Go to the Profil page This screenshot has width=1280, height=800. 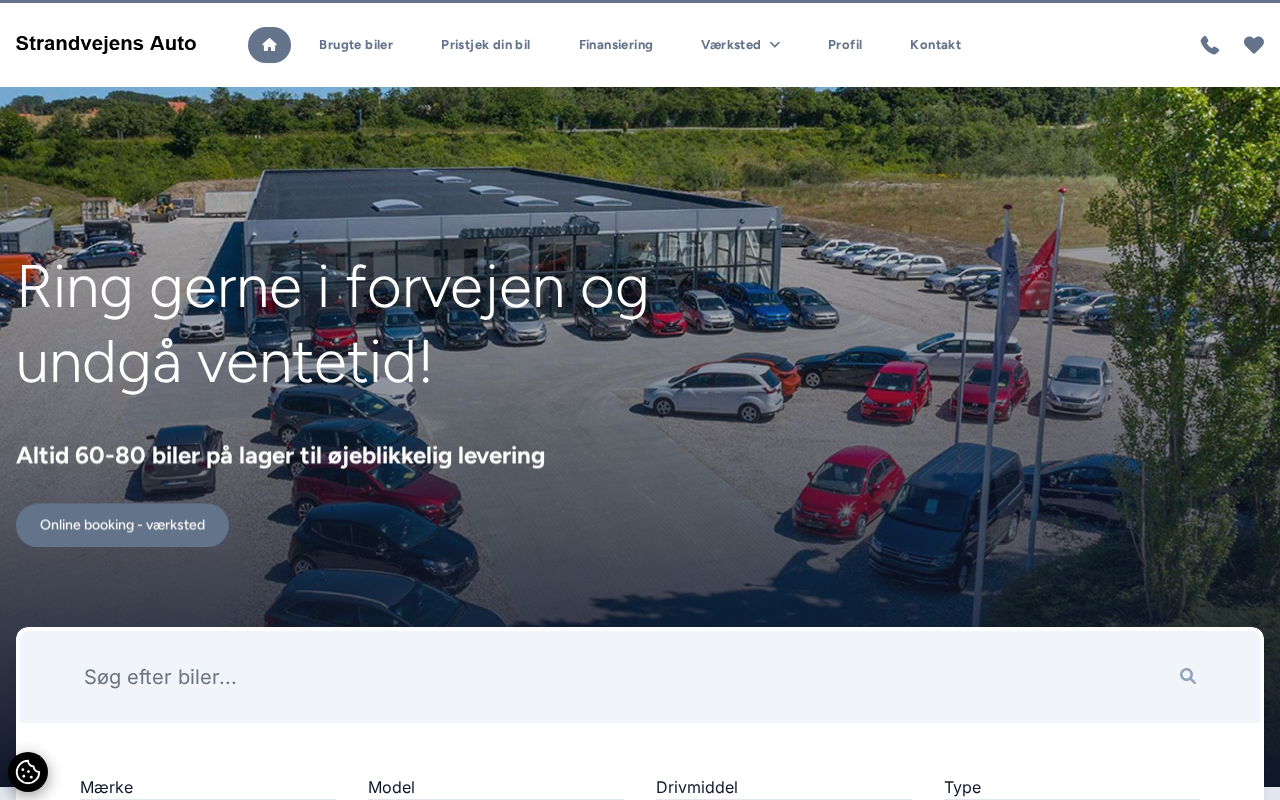845,45
